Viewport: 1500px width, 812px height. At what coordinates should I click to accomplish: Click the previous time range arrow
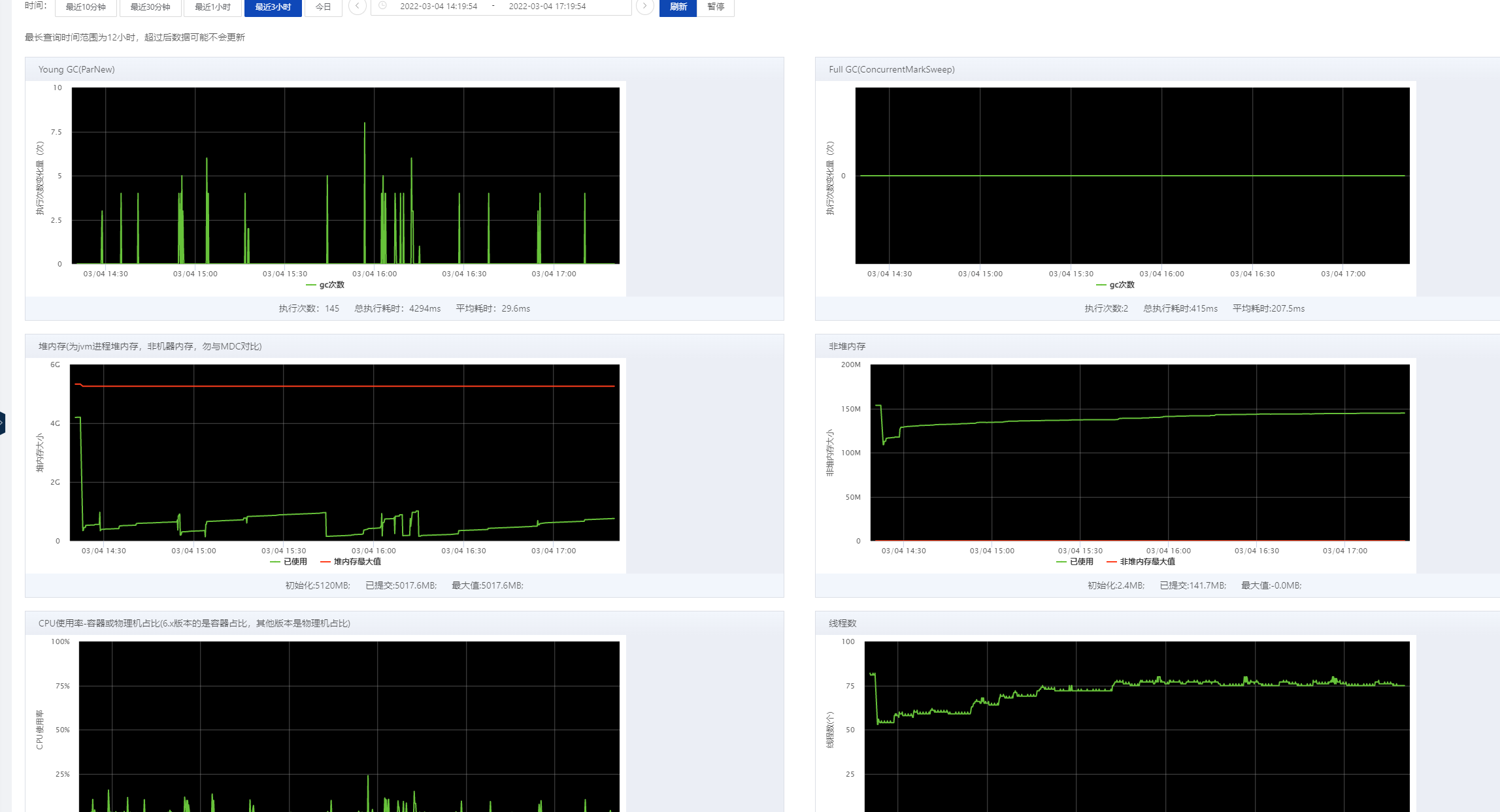(x=357, y=7)
